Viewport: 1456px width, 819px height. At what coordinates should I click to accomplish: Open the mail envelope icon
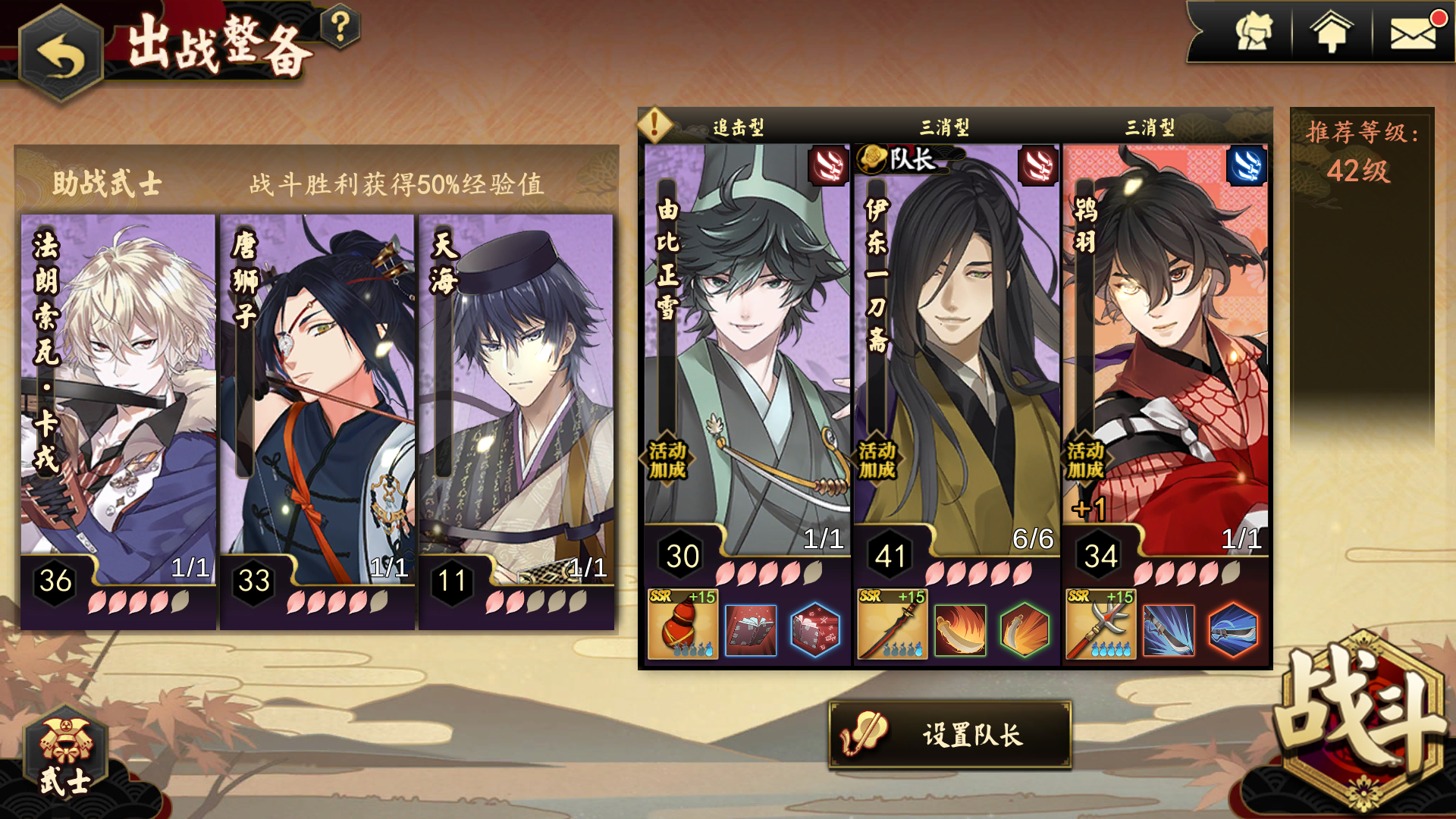coord(1414,33)
